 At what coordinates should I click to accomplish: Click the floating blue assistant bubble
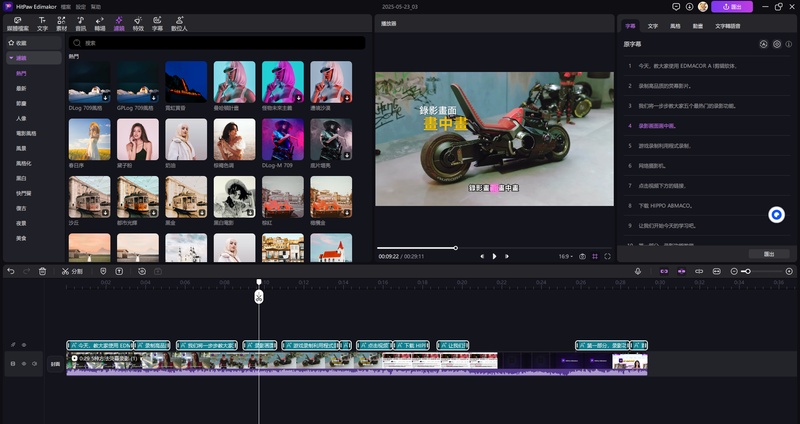click(x=777, y=215)
